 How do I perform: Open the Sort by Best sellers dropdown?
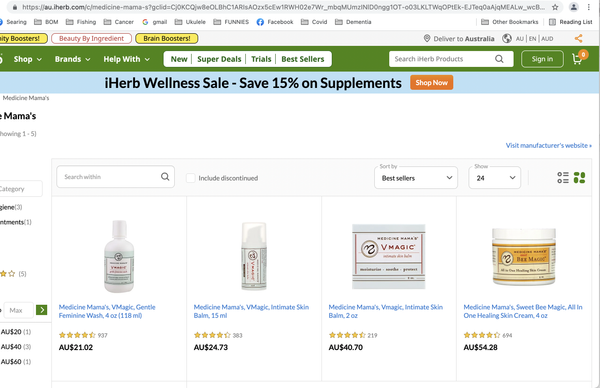(x=416, y=178)
